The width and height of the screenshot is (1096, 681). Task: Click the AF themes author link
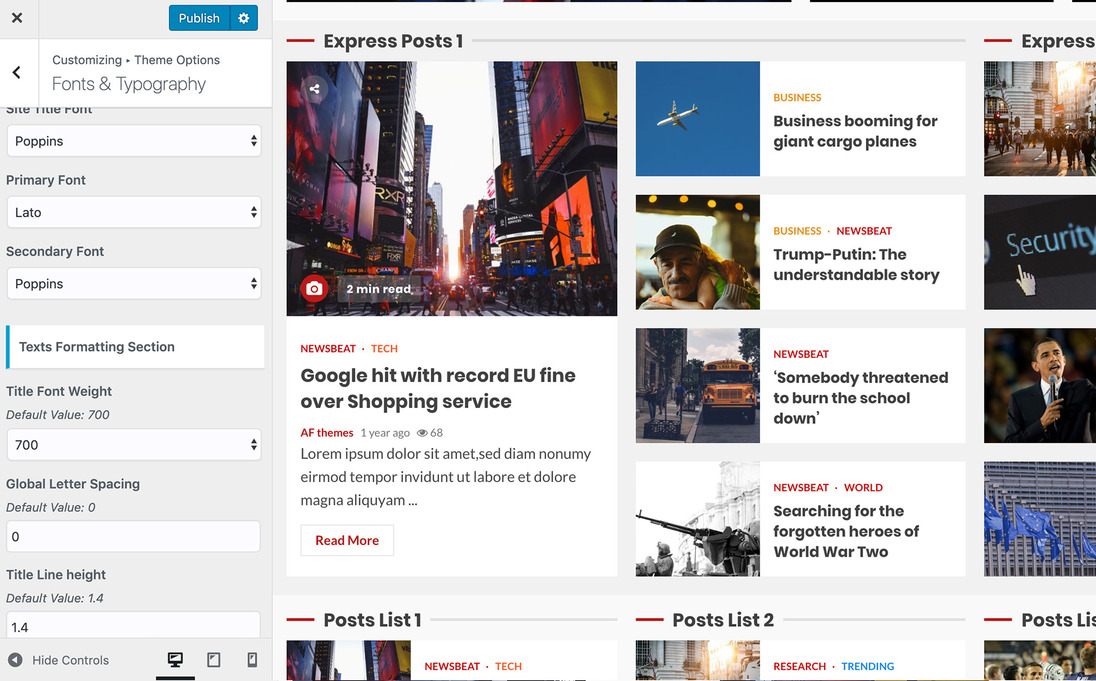[327, 433]
